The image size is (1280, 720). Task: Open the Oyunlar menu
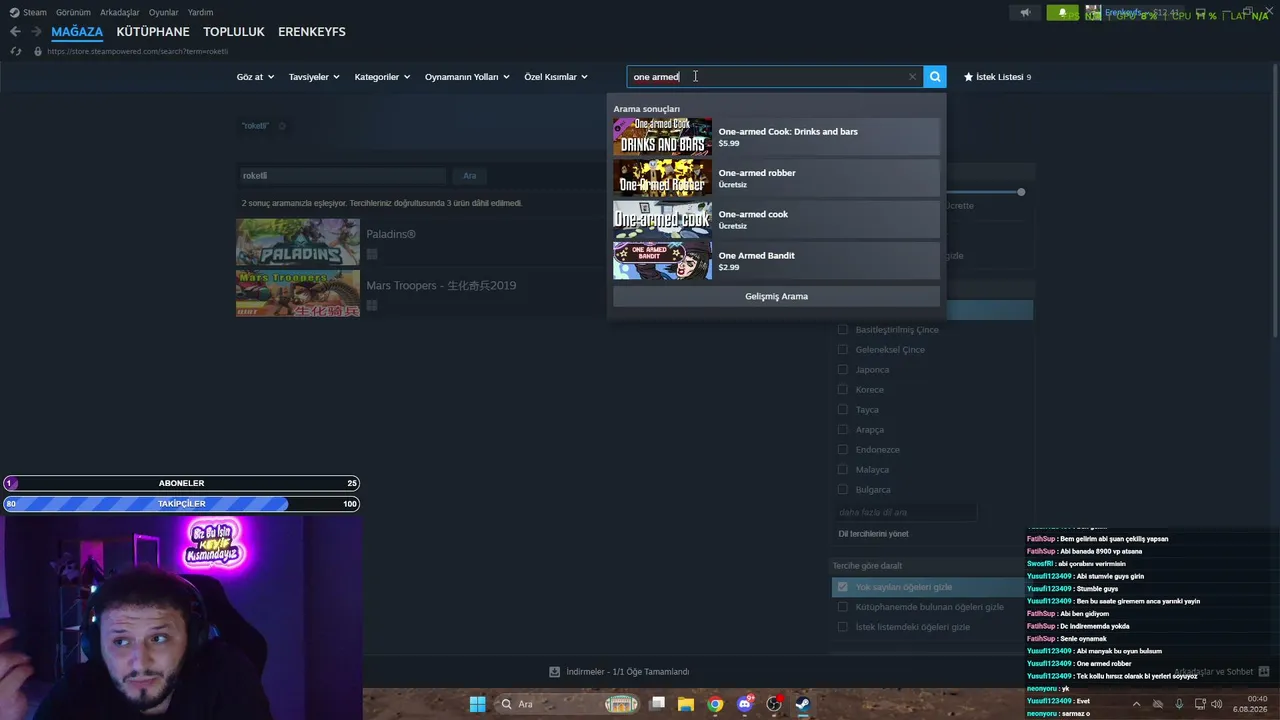(164, 13)
